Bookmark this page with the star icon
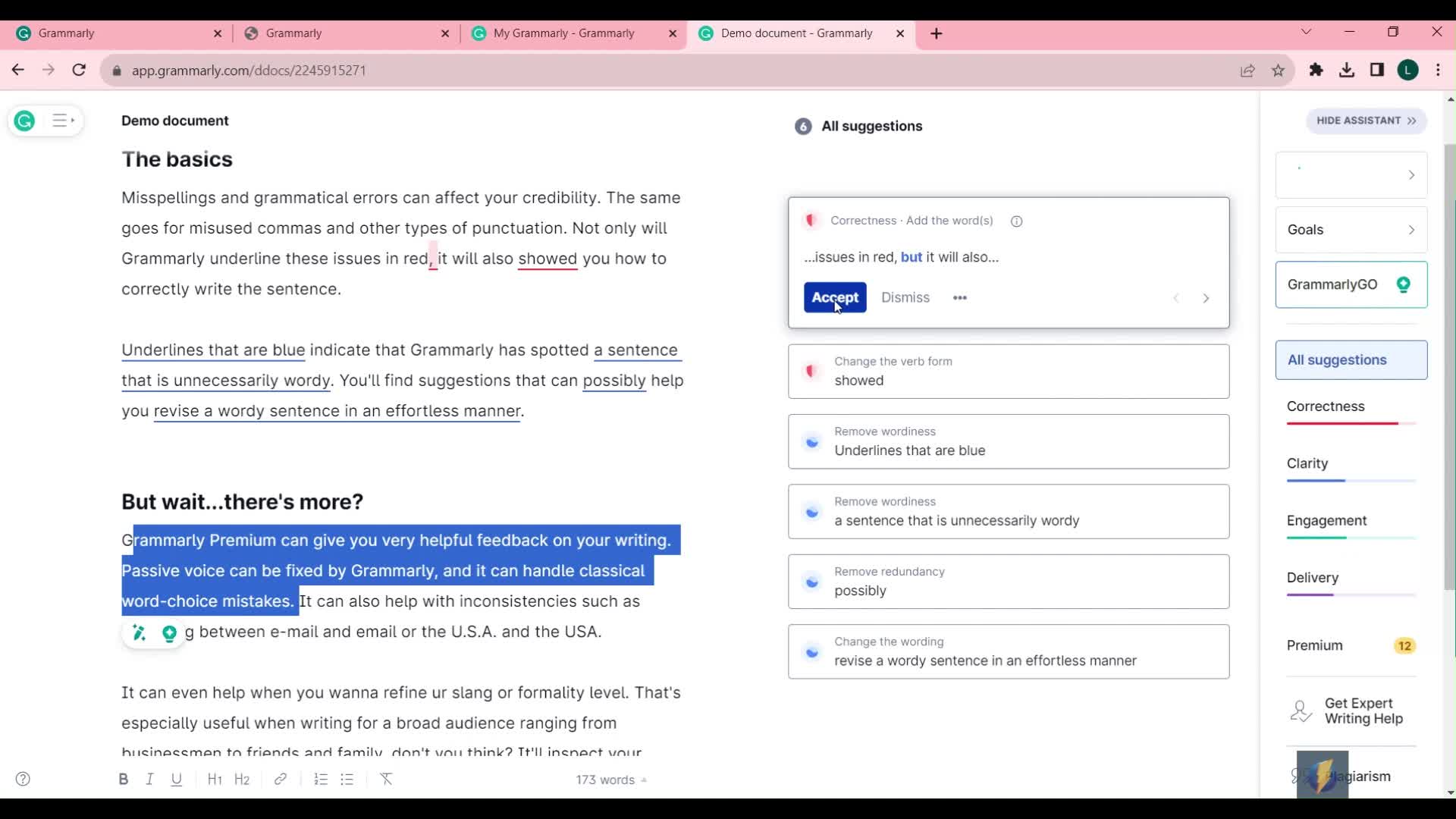Viewport: 1456px width, 819px height. (1279, 70)
